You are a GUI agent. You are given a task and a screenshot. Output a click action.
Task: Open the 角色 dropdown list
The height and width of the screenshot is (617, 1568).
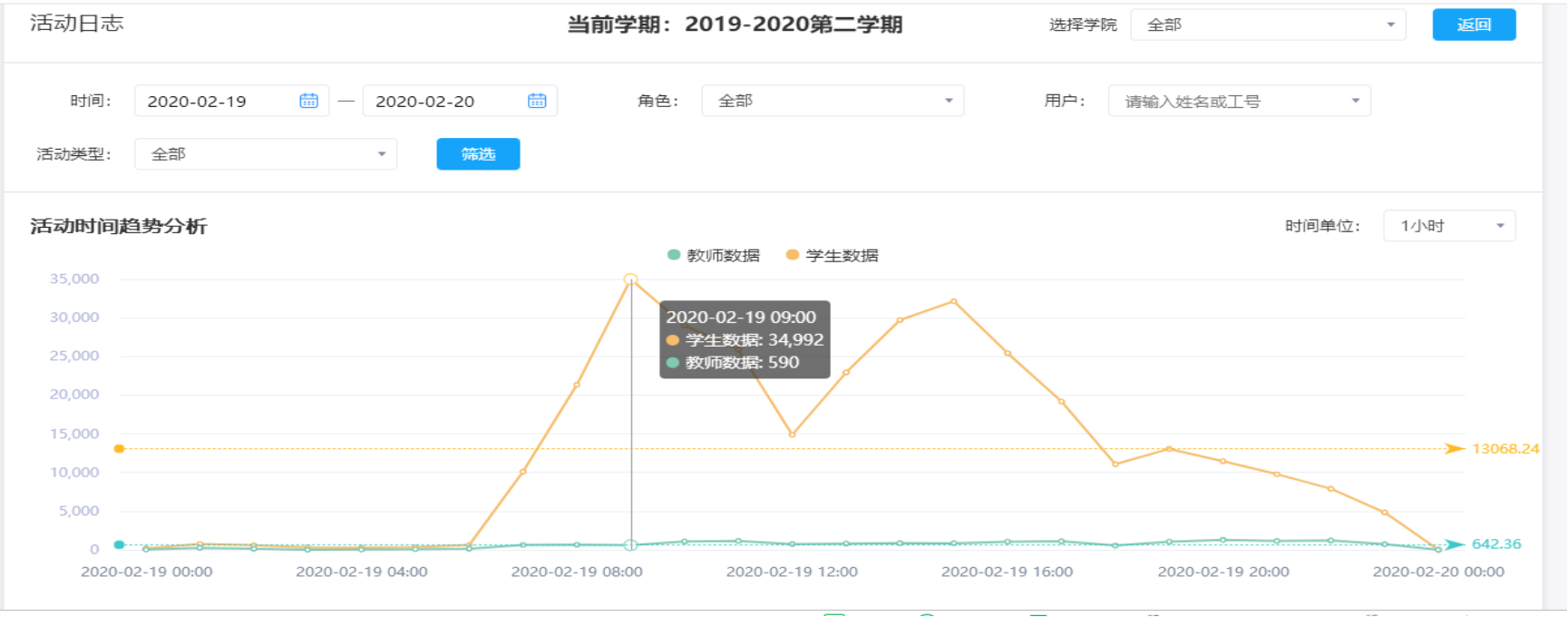pos(832,101)
